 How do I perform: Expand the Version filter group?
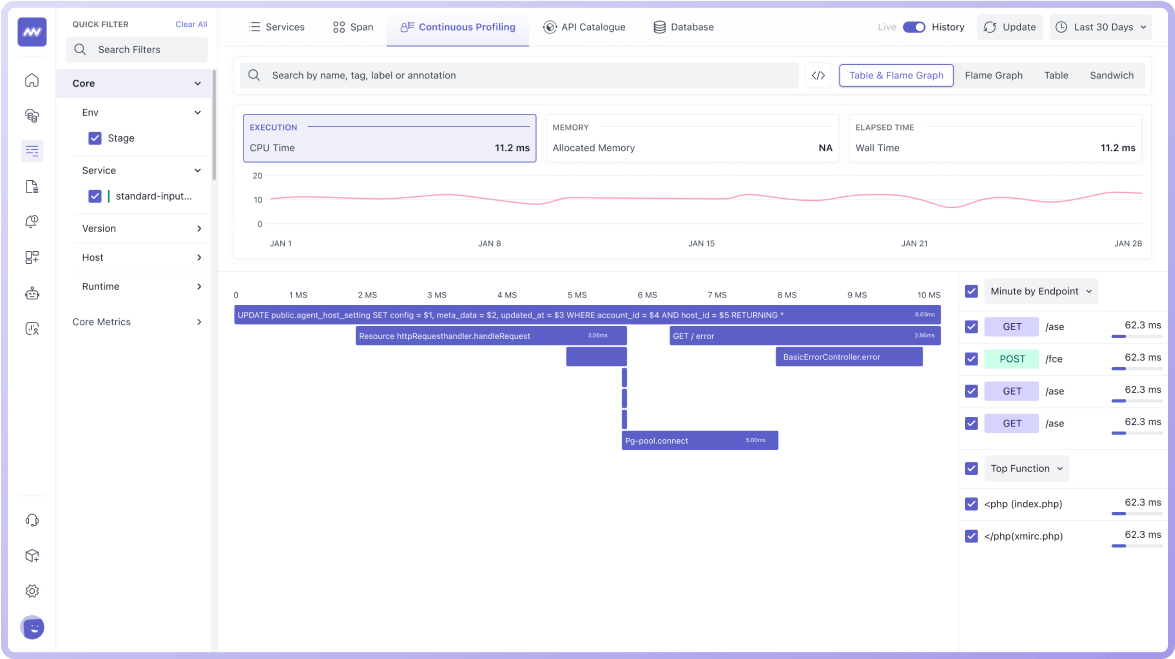pyautogui.click(x=199, y=229)
